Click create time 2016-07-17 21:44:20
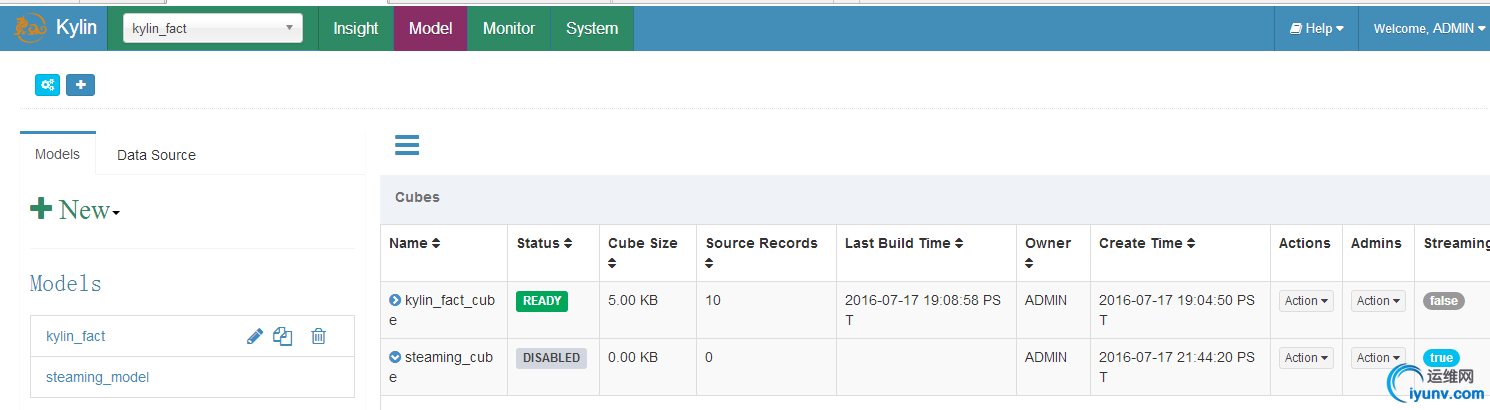The width and height of the screenshot is (1490, 410). 1177,367
